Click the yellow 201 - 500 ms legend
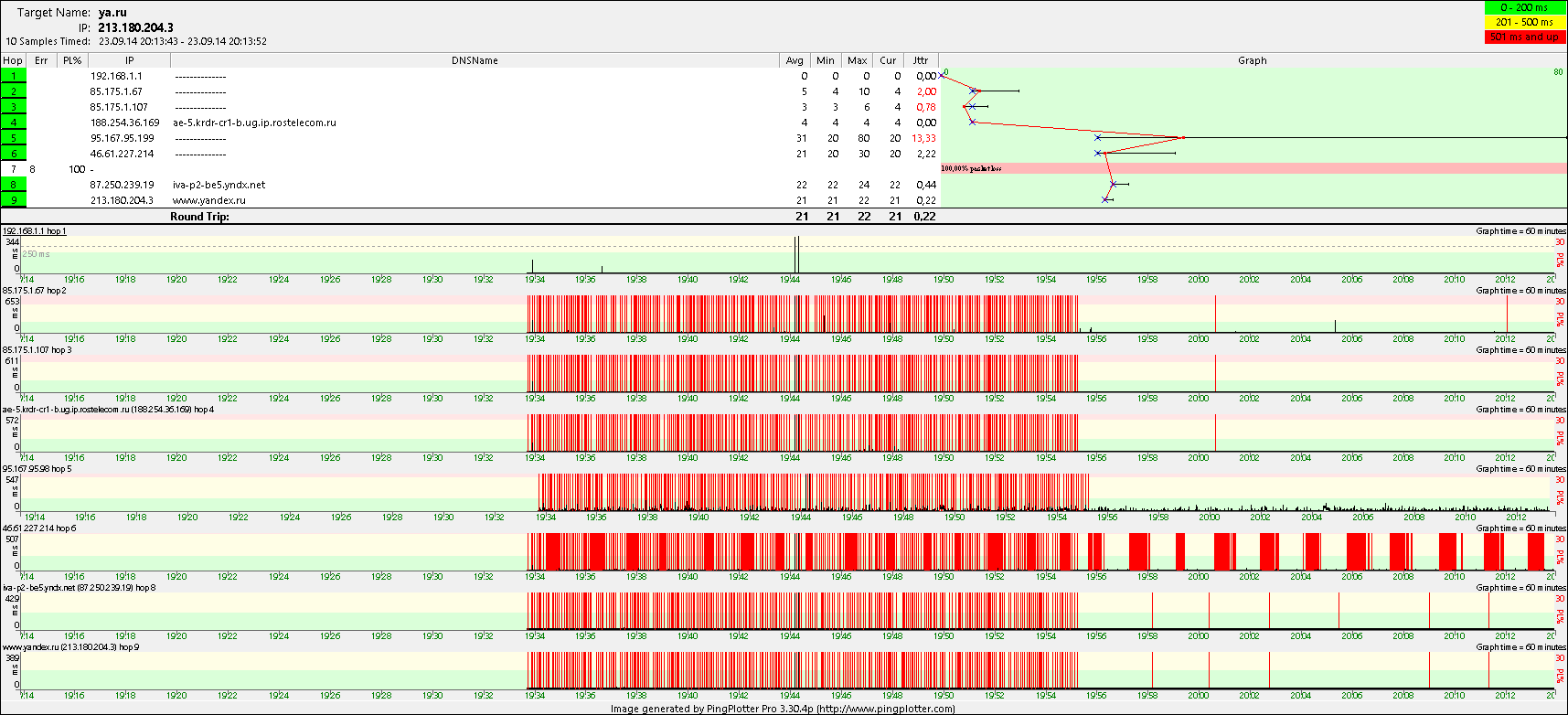The width and height of the screenshot is (1568, 715). pyautogui.click(x=1525, y=22)
